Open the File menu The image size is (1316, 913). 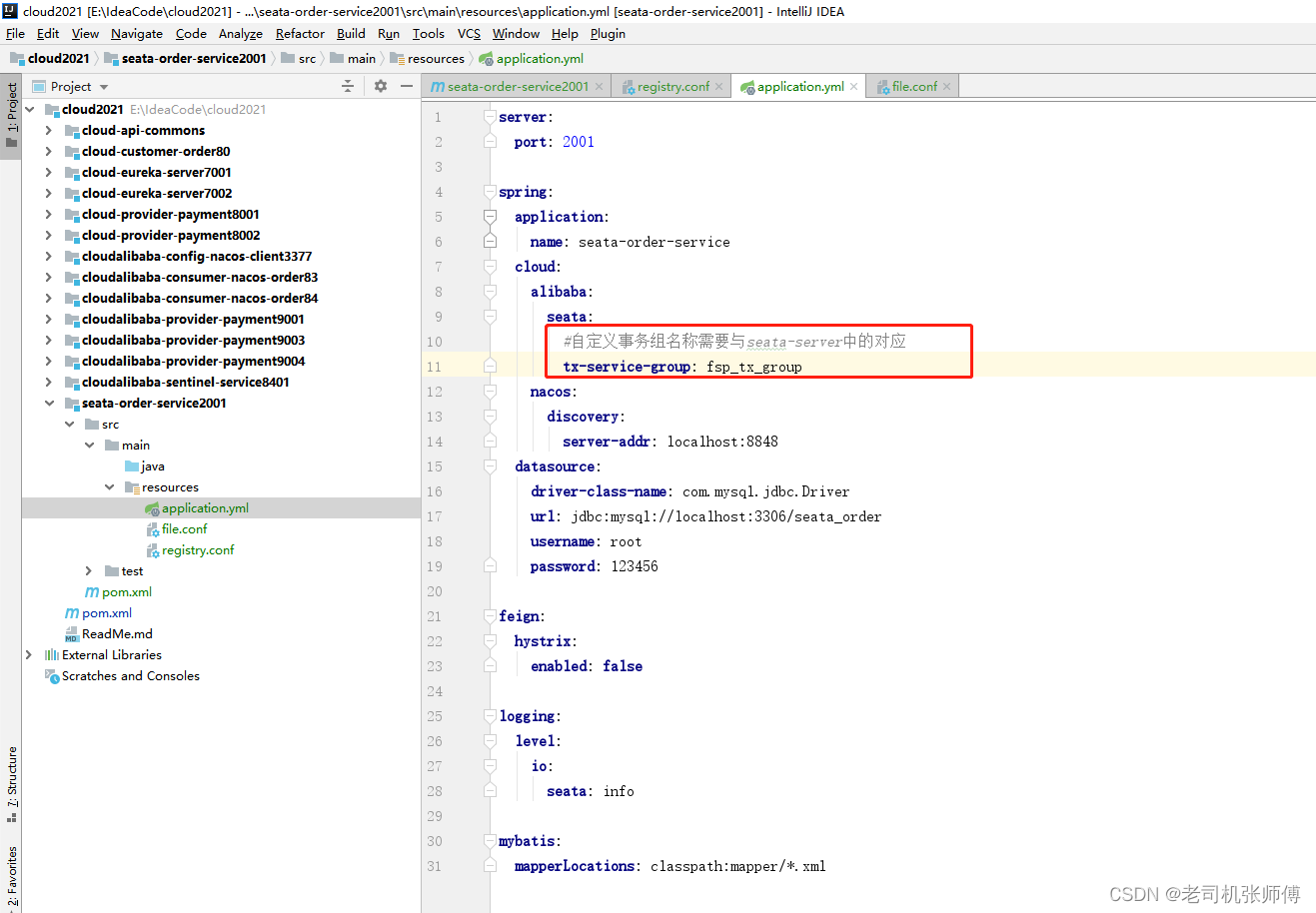[x=15, y=33]
